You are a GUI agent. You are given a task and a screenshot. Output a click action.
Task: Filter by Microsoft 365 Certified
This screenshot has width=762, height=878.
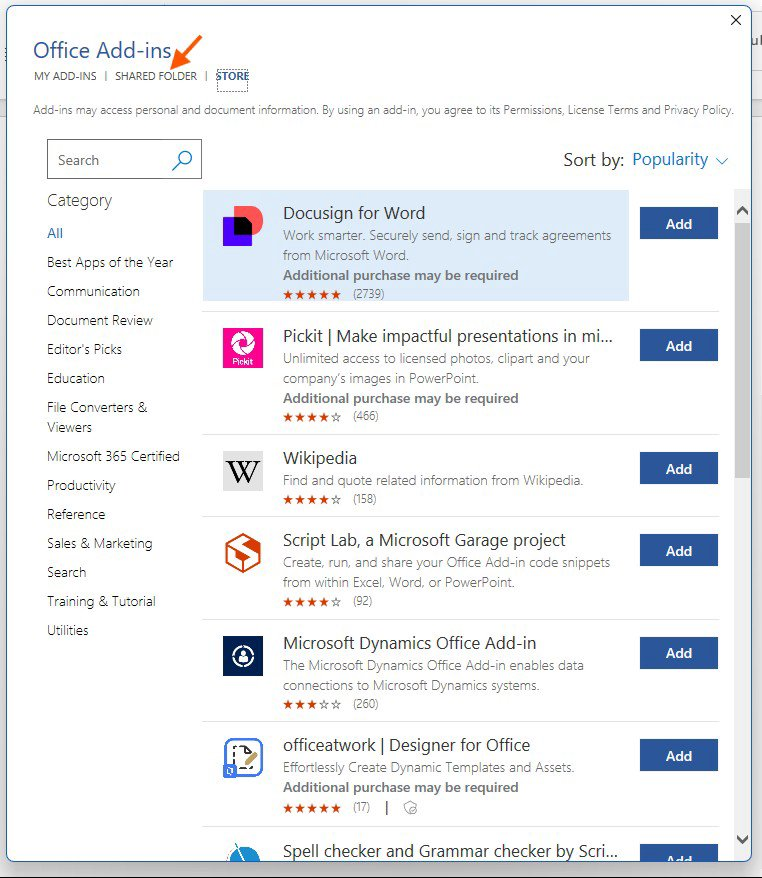113,456
